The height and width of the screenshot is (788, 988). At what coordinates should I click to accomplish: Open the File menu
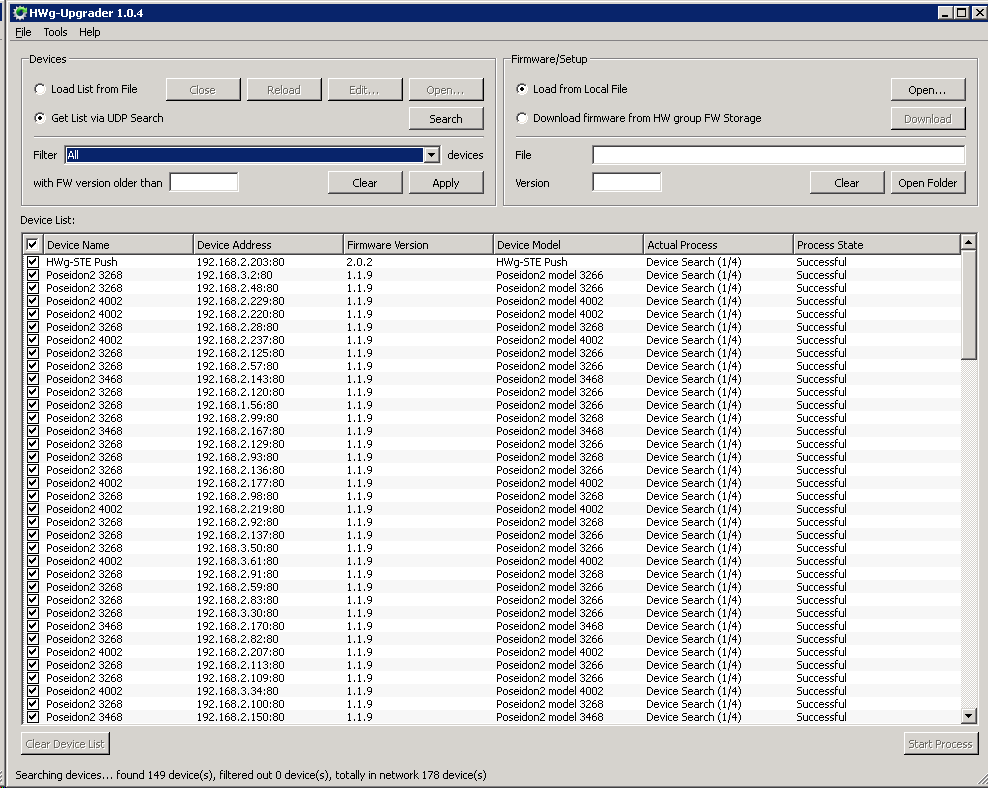[x=23, y=32]
